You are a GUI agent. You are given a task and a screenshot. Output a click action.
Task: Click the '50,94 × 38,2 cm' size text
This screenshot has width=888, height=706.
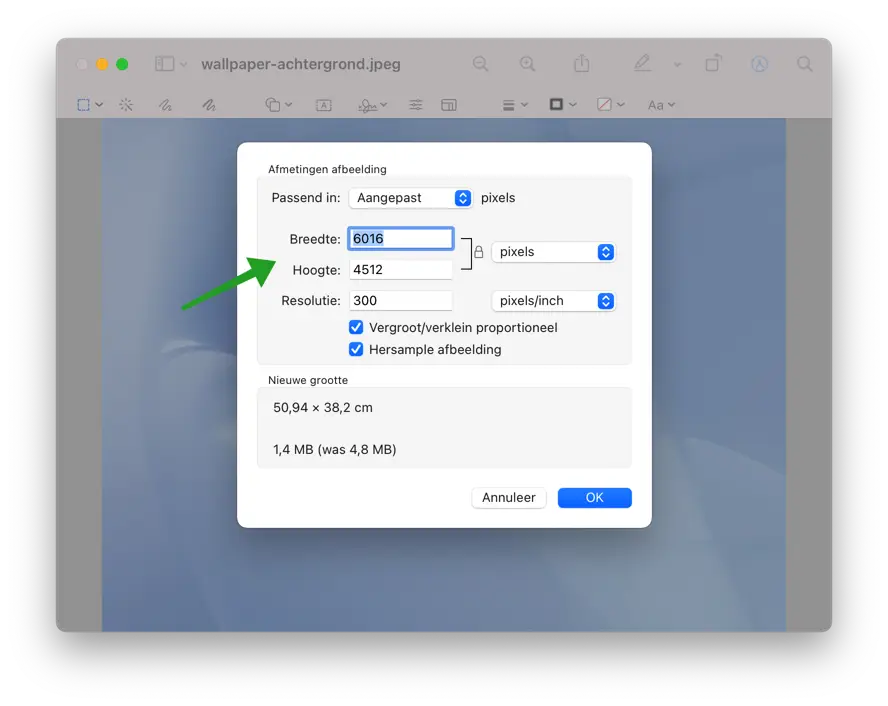pyautogui.click(x=323, y=408)
